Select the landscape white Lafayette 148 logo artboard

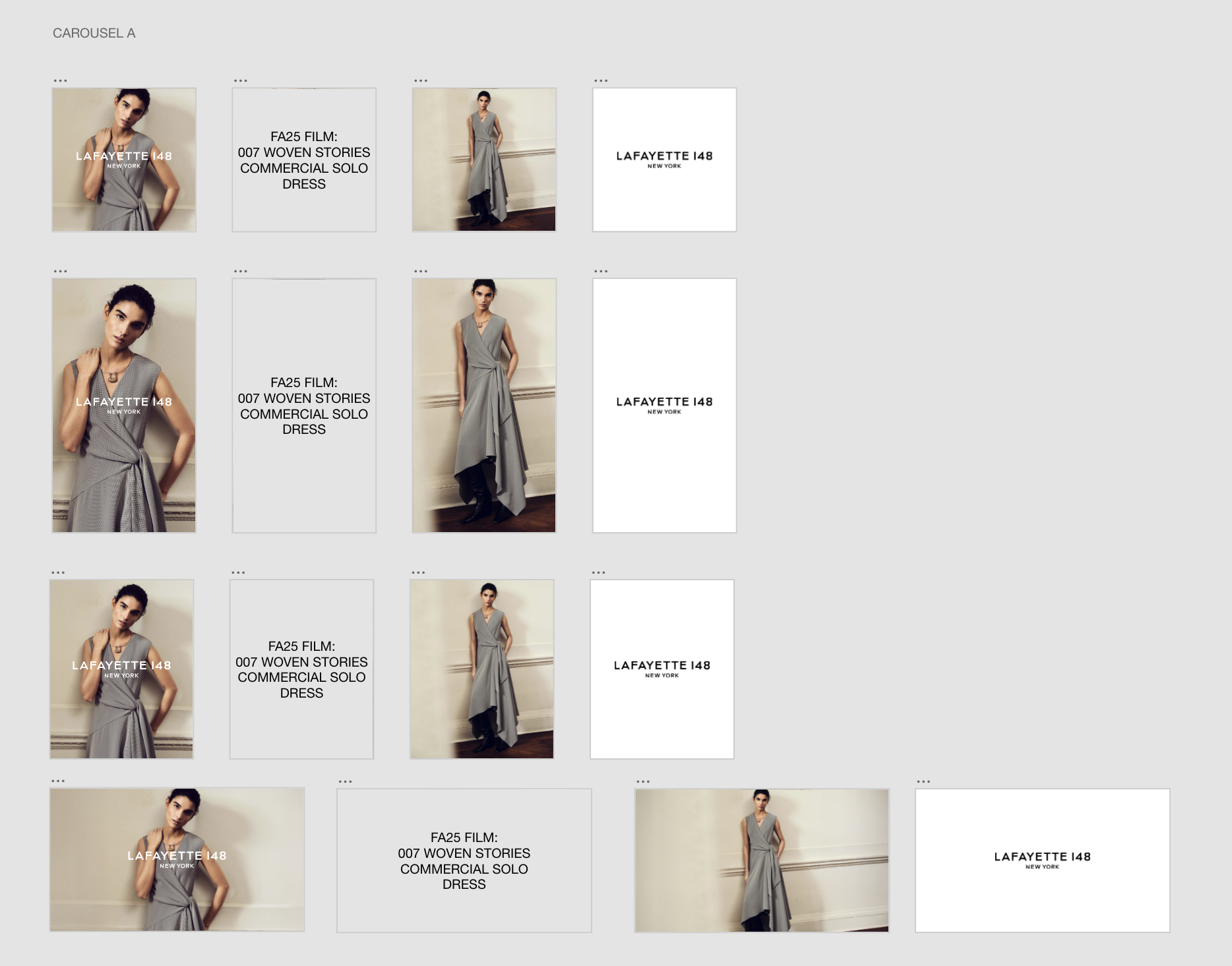coord(1043,860)
